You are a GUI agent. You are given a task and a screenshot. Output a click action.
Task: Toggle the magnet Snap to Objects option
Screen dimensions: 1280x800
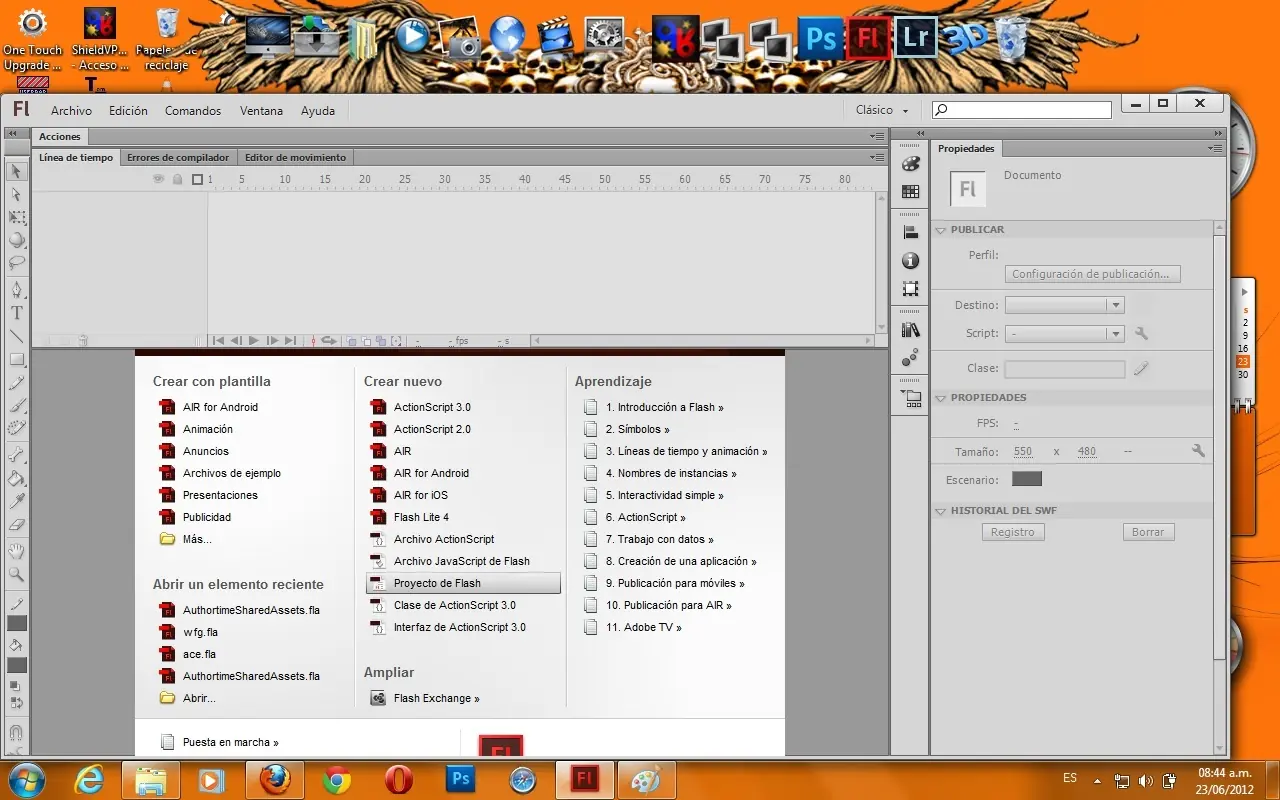coord(16,734)
